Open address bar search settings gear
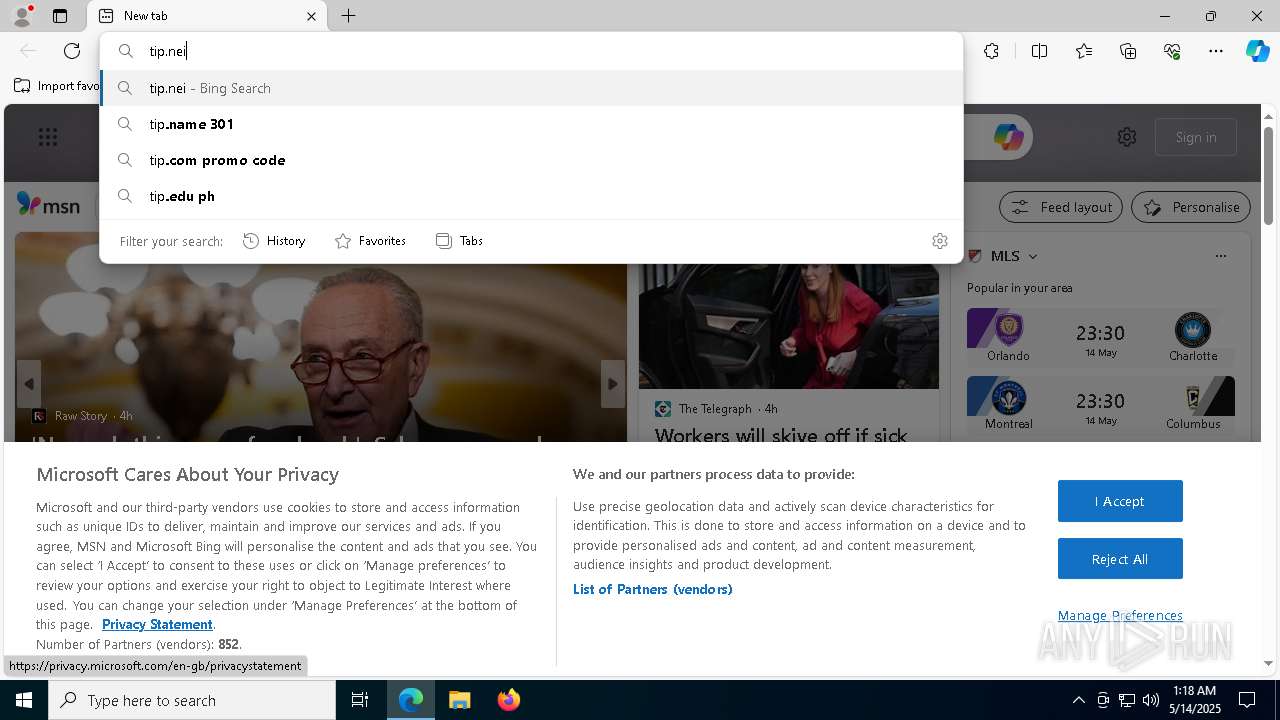Viewport: 1280px width, 720px height. point(939,241)
